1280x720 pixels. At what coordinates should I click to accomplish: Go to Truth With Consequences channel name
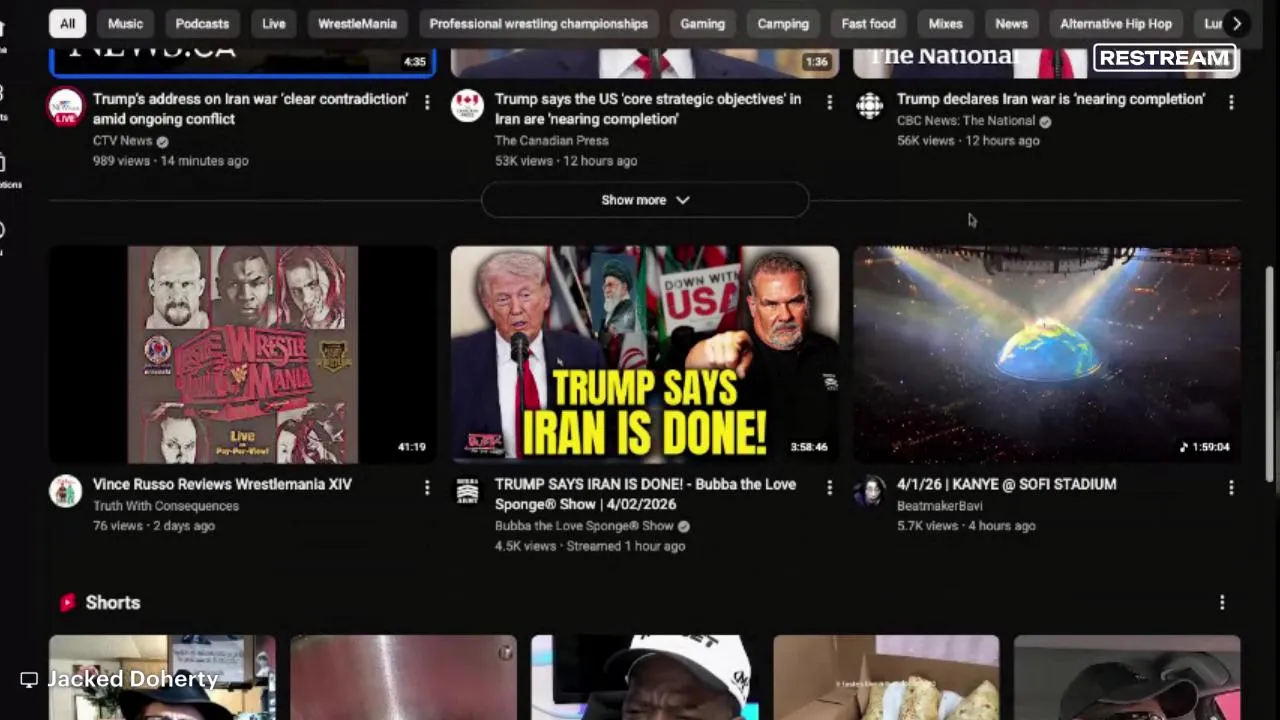[x=166, y=506]
